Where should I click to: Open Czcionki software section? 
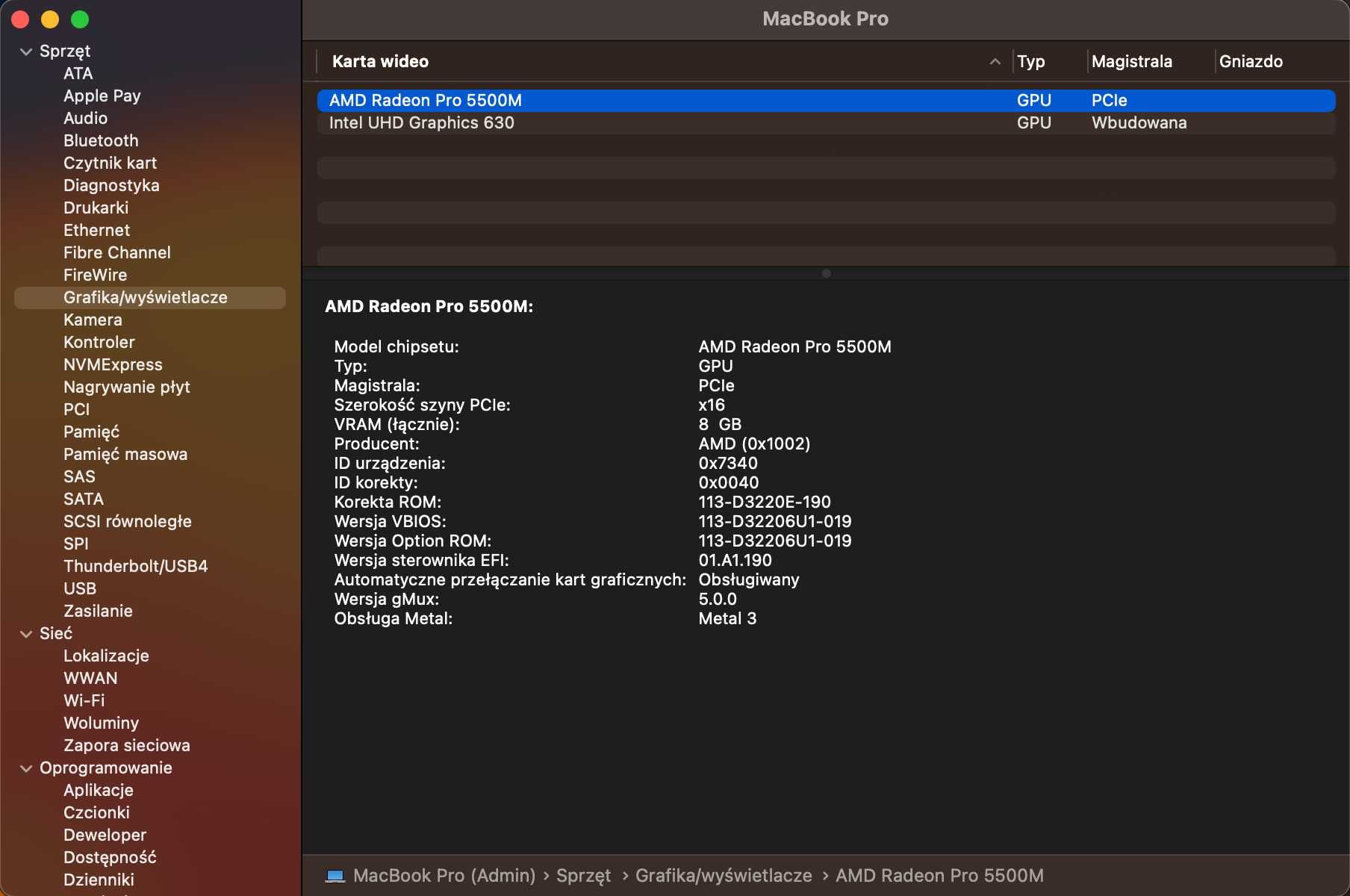tap(96, 812)
